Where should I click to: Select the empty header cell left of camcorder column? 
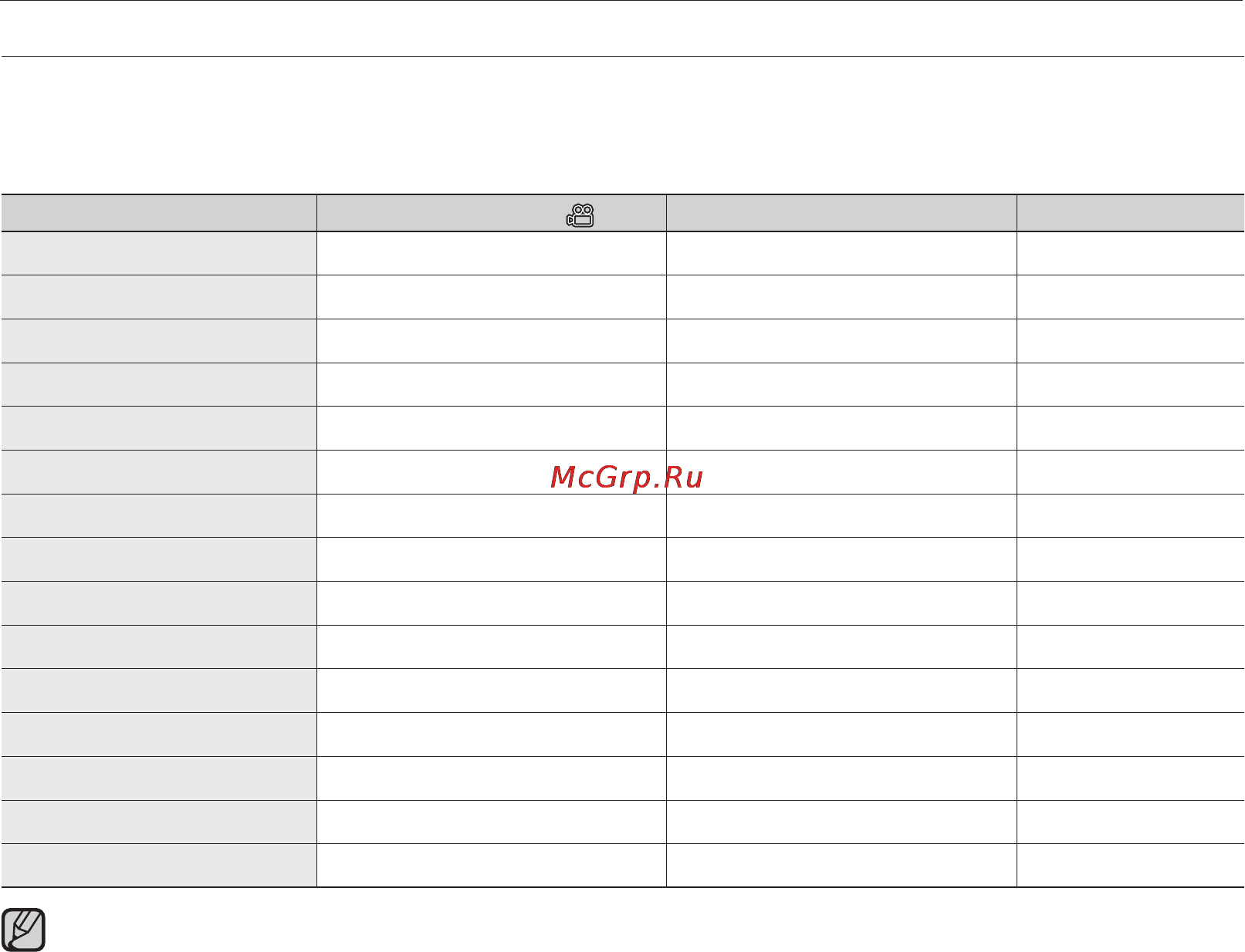[159, 213]
